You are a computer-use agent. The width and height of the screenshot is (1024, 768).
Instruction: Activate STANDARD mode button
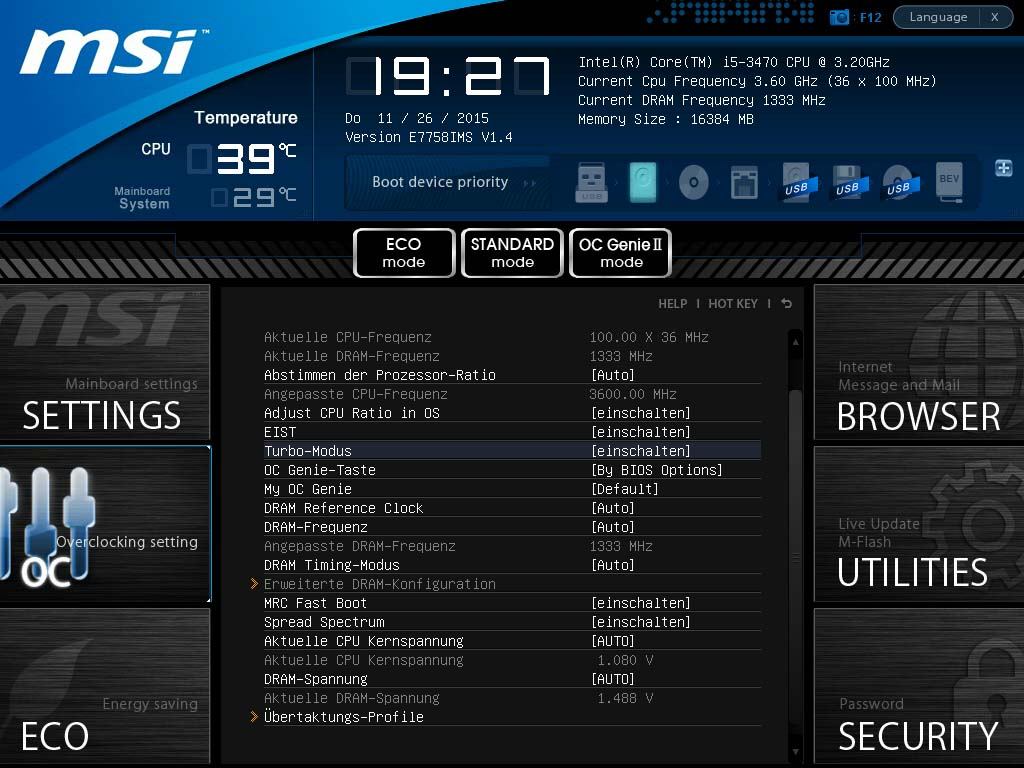[512, 253]
